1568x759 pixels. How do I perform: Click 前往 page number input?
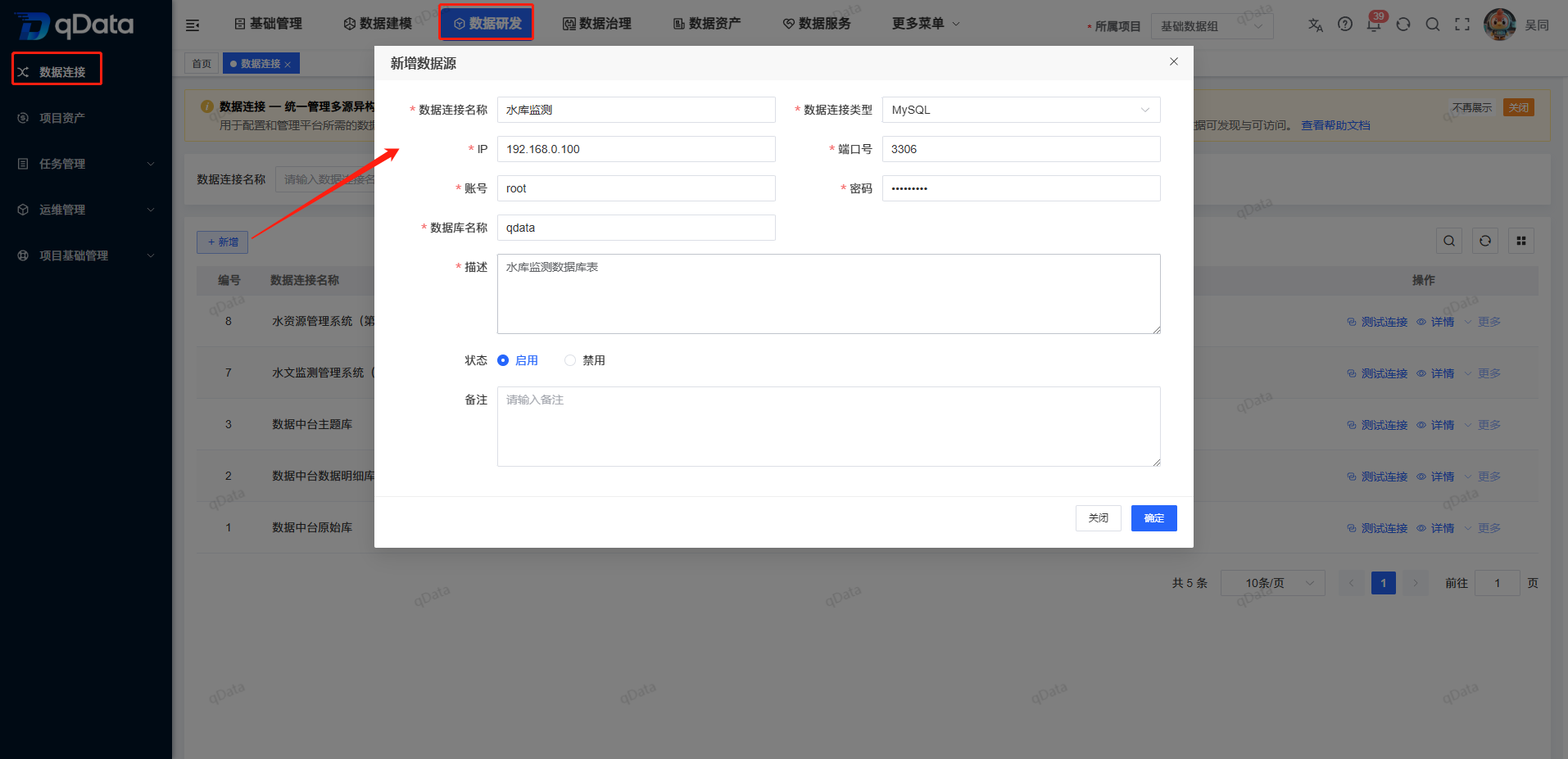1497,583
